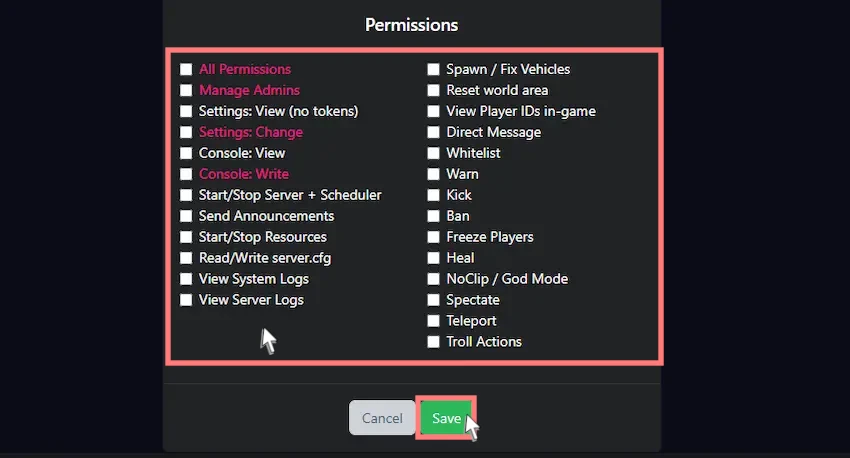Toggle the Console: Write permission
850x458 pixels.
point(186,174)
